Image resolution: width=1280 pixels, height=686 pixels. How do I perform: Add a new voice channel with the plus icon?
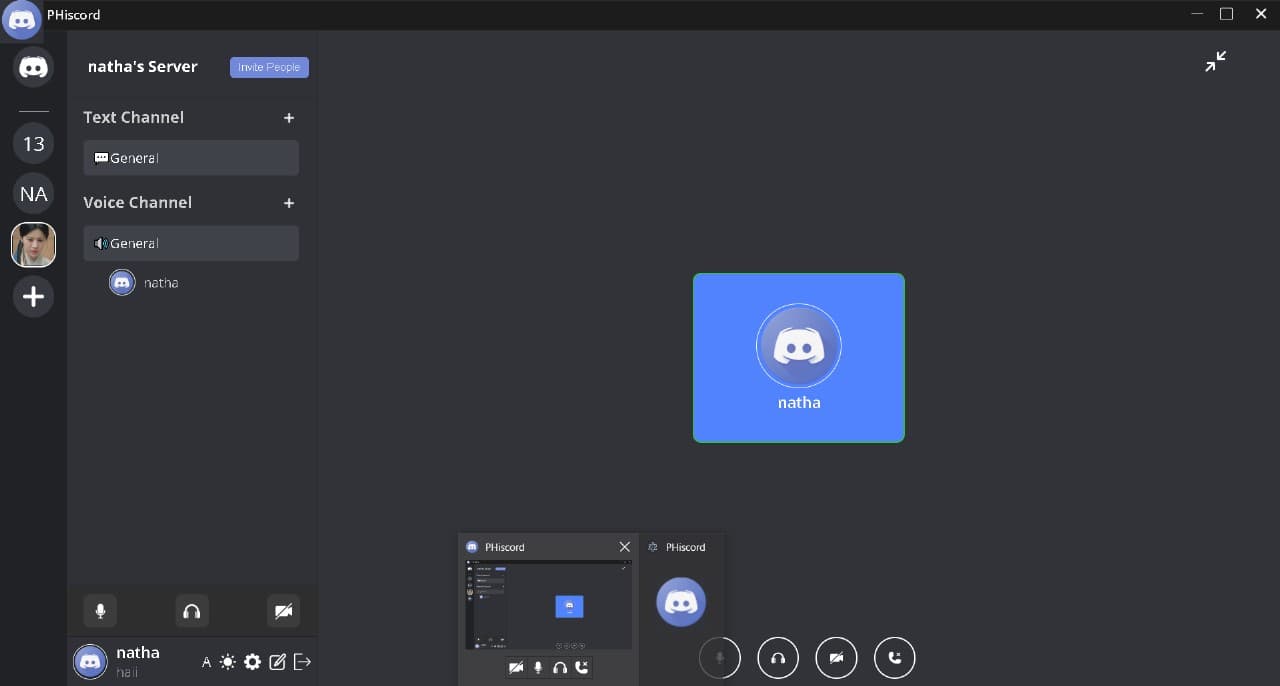click(x=289, y=203)
